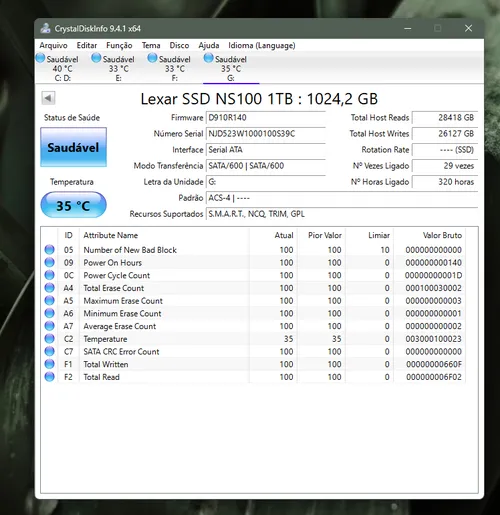This screenshot has width=500, height=515.
Task: Click status orb for SATA CRC Error Count
Action: coord(49,351)
